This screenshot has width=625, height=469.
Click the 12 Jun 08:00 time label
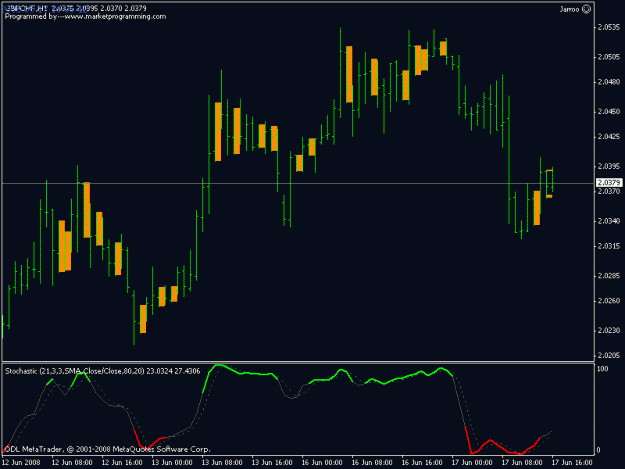[x=72, y=462]
